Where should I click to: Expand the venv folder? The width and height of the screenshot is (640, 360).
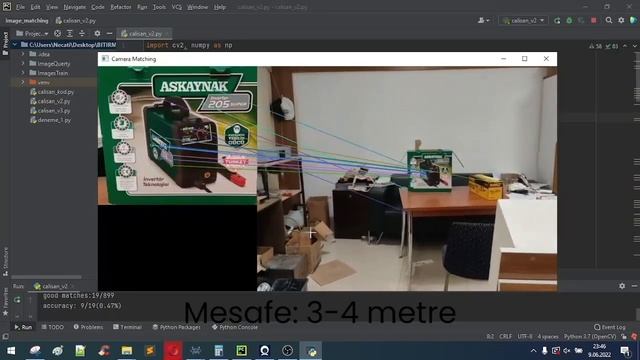23,82
